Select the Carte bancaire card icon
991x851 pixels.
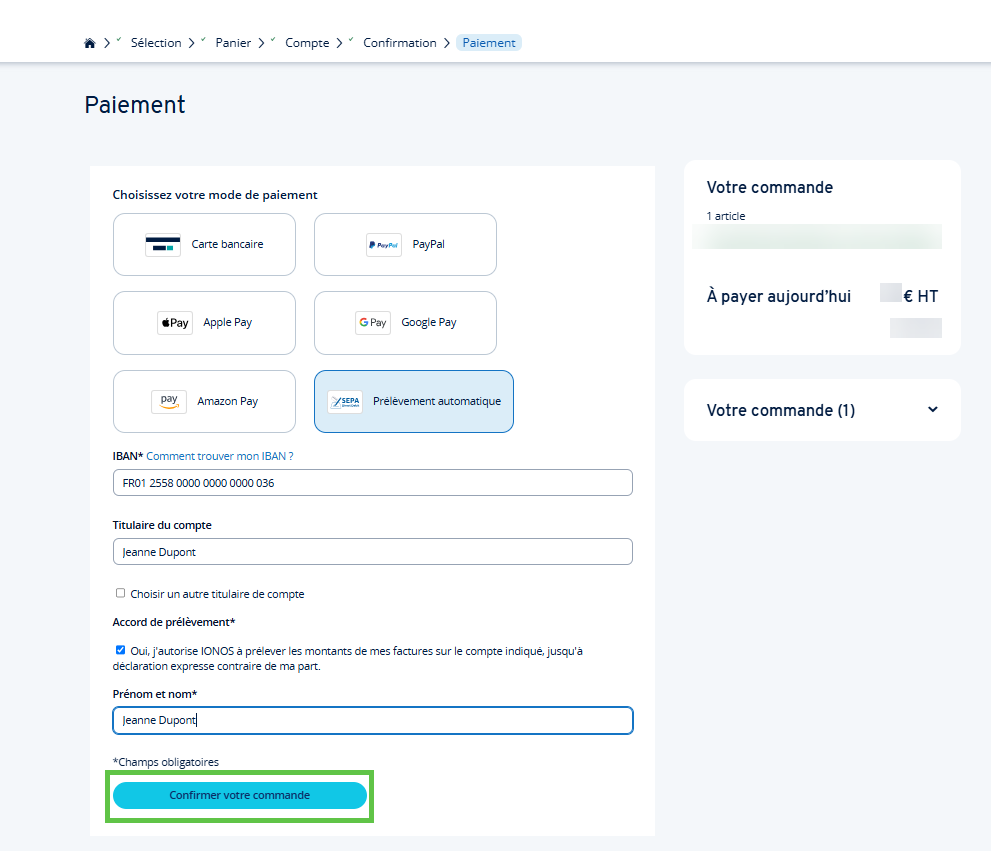163,245
